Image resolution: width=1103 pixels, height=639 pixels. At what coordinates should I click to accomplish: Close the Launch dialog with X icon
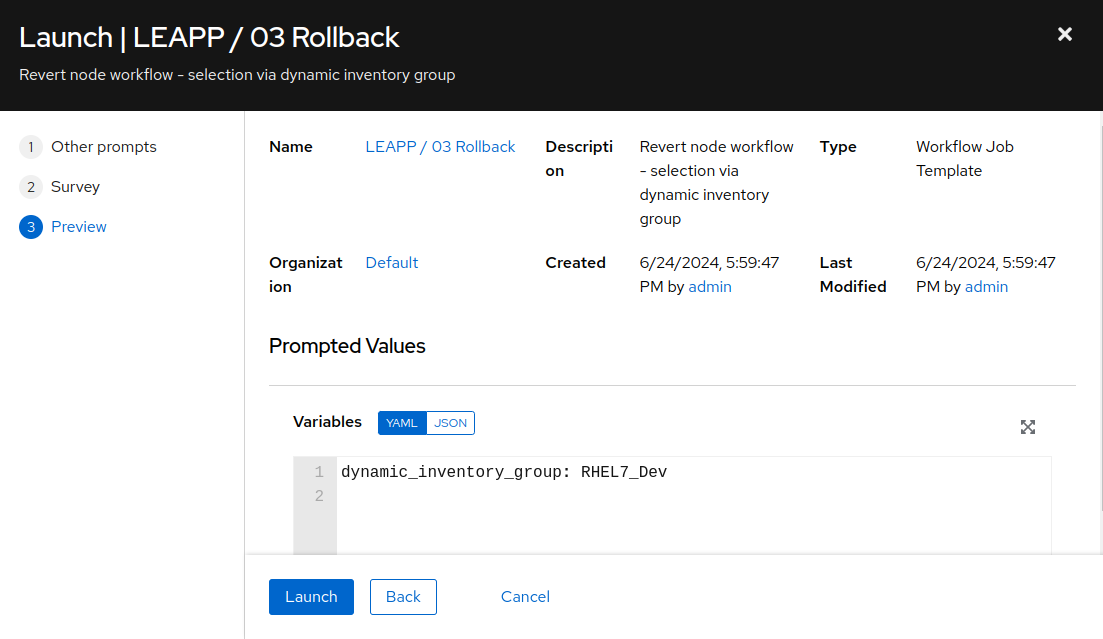pos(1064,34)
